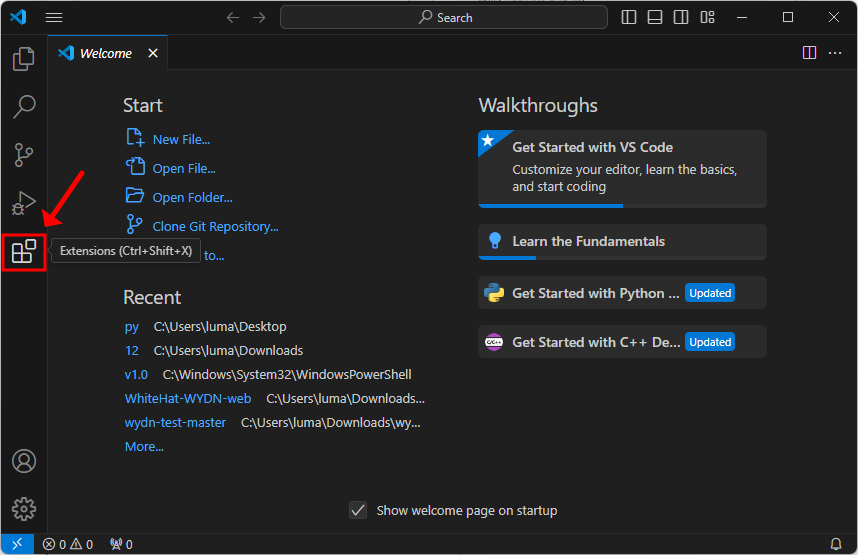Close the Welcome tab
The width and height of the screenshot is (858, 555).
point(153,53)
